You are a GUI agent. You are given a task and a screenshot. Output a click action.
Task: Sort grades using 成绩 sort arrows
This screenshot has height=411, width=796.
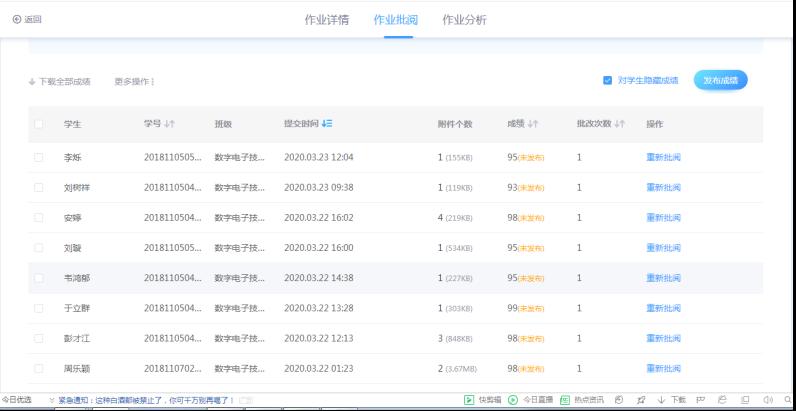[533, 124]
